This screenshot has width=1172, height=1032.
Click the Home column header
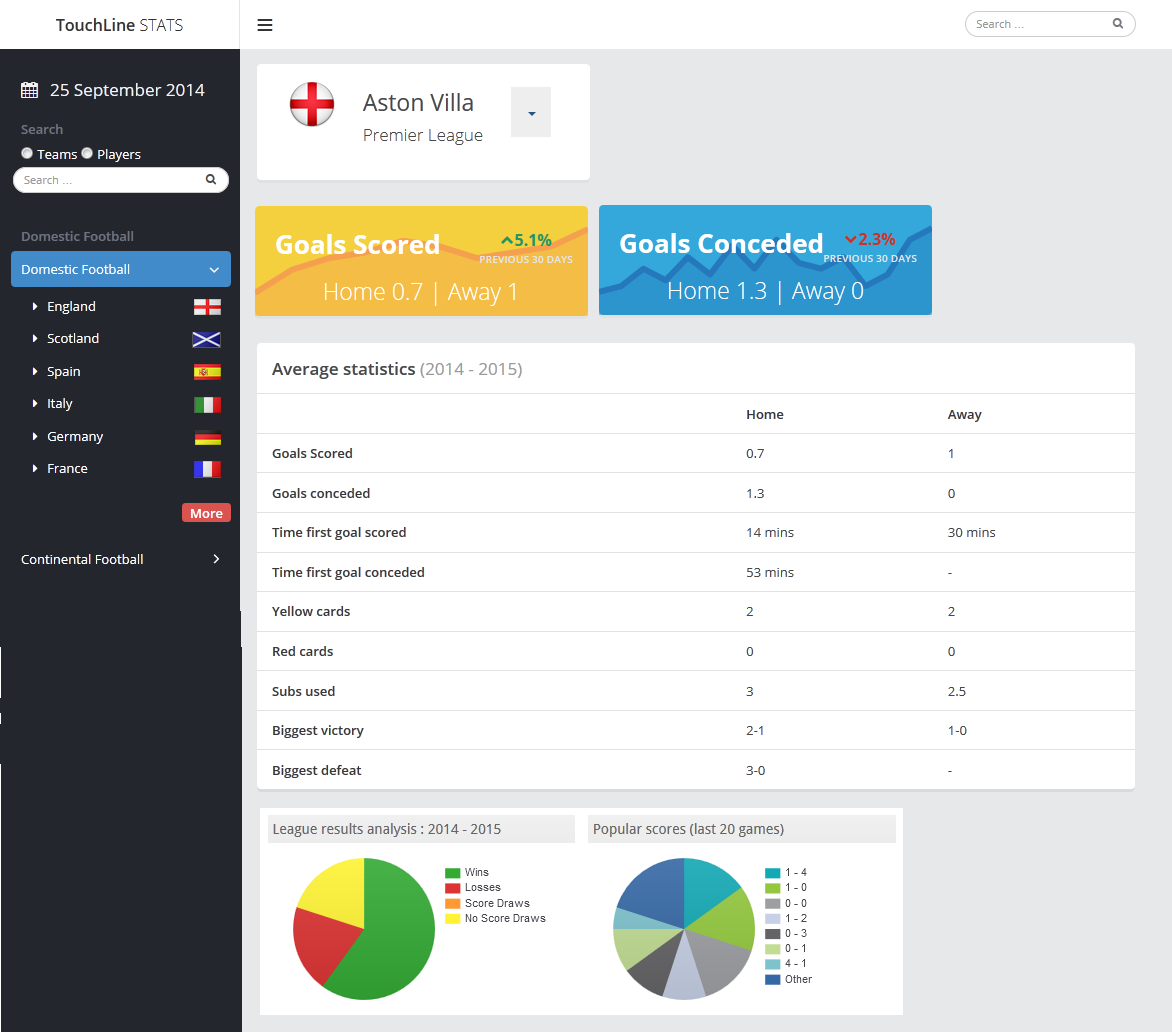point(765,414)
